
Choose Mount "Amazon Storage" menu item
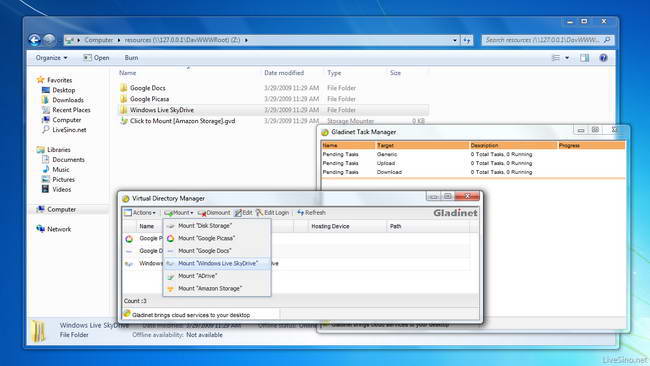[x=217, y=288]
